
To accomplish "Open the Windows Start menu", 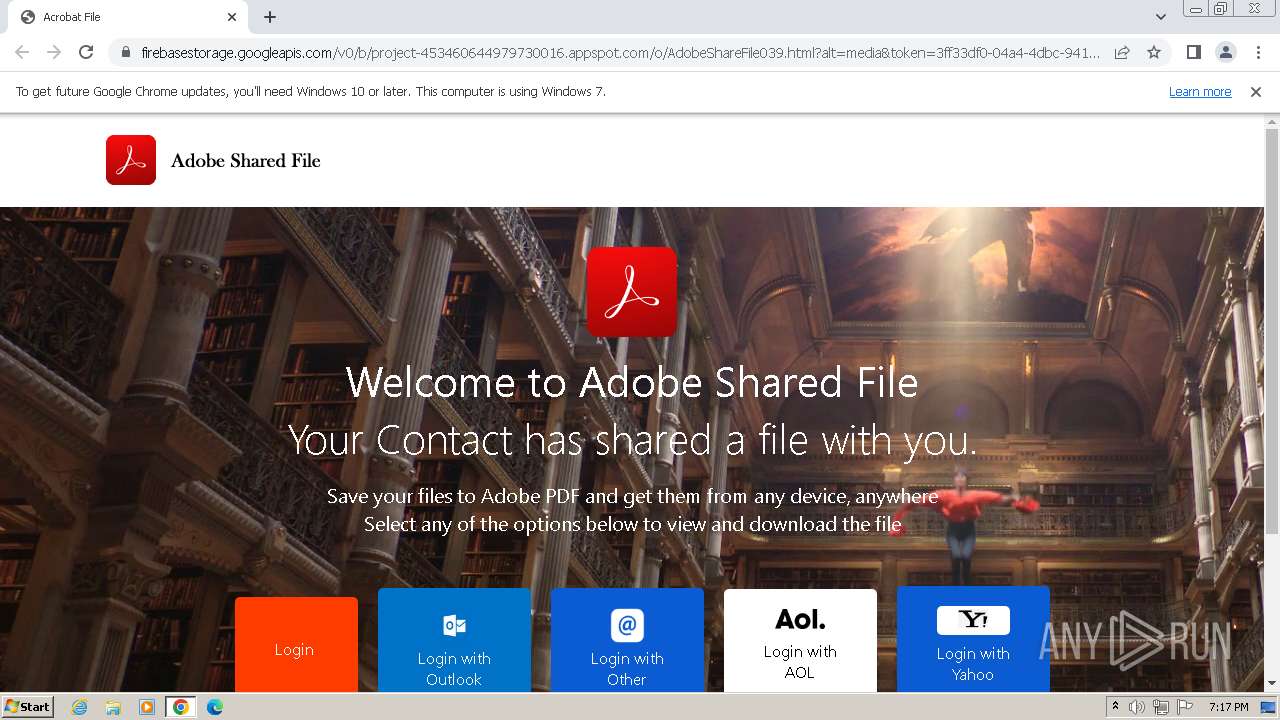I will point(28,706).
